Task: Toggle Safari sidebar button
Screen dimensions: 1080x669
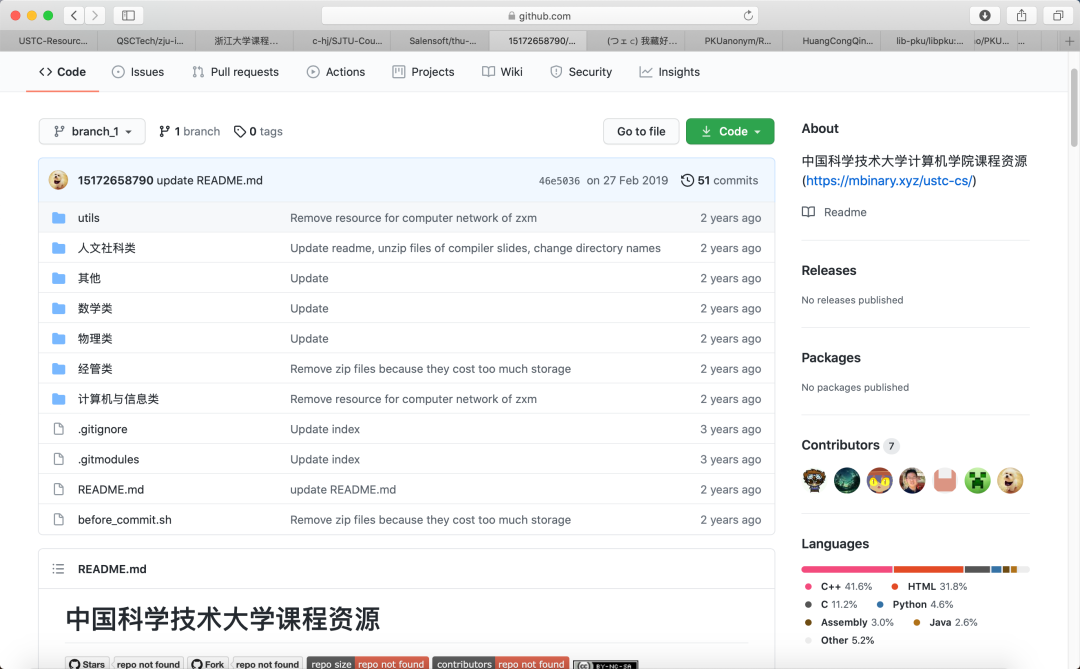Action: click(128, 15)
